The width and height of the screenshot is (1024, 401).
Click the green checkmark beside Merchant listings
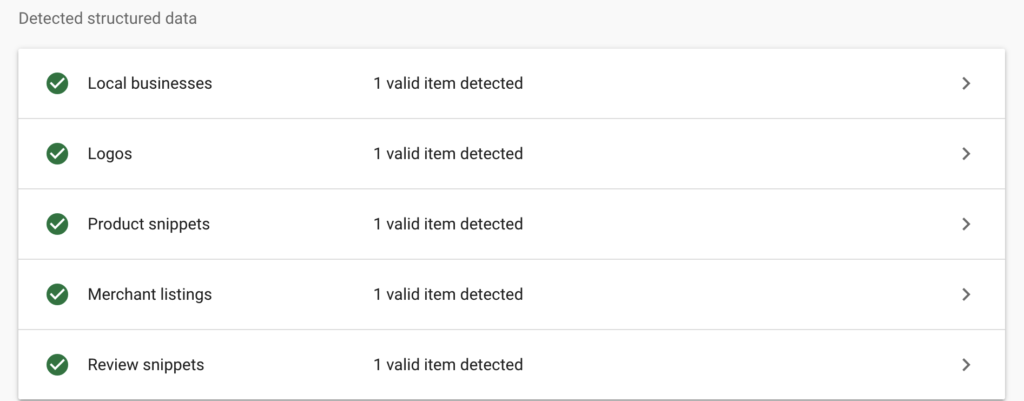(x=57, y=295)
